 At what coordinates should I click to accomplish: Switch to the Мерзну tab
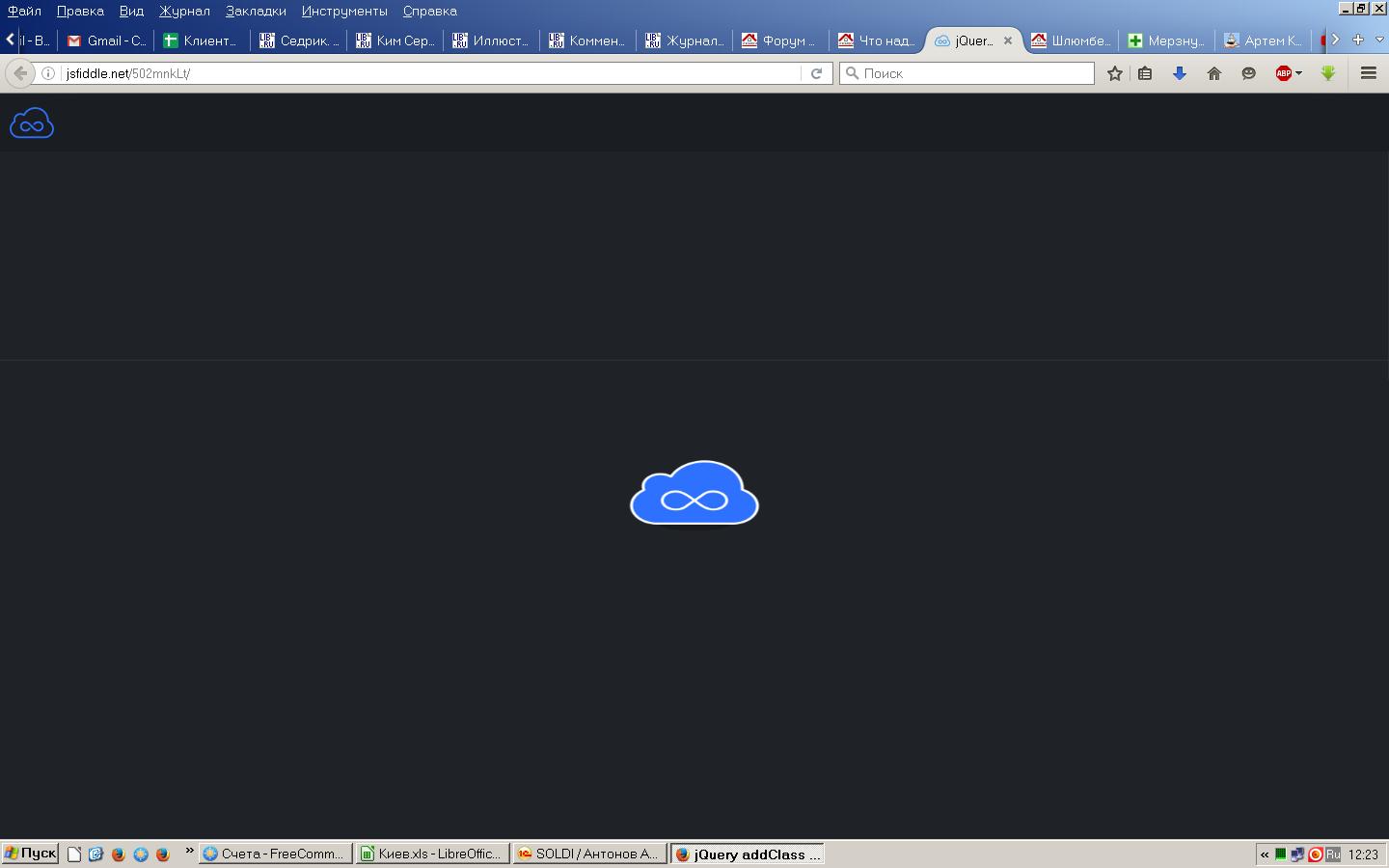coord(1167,41)
